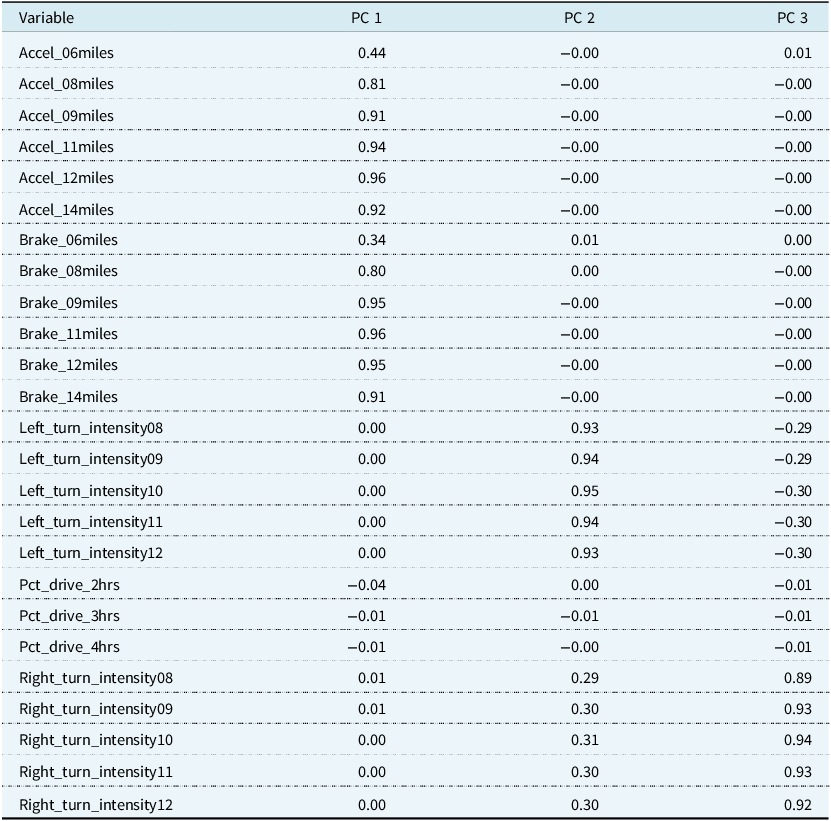Screen dimensions: 831x821
Task: Highlight the Right_turn_intensity08 variable name
Action: coord(96,678)
